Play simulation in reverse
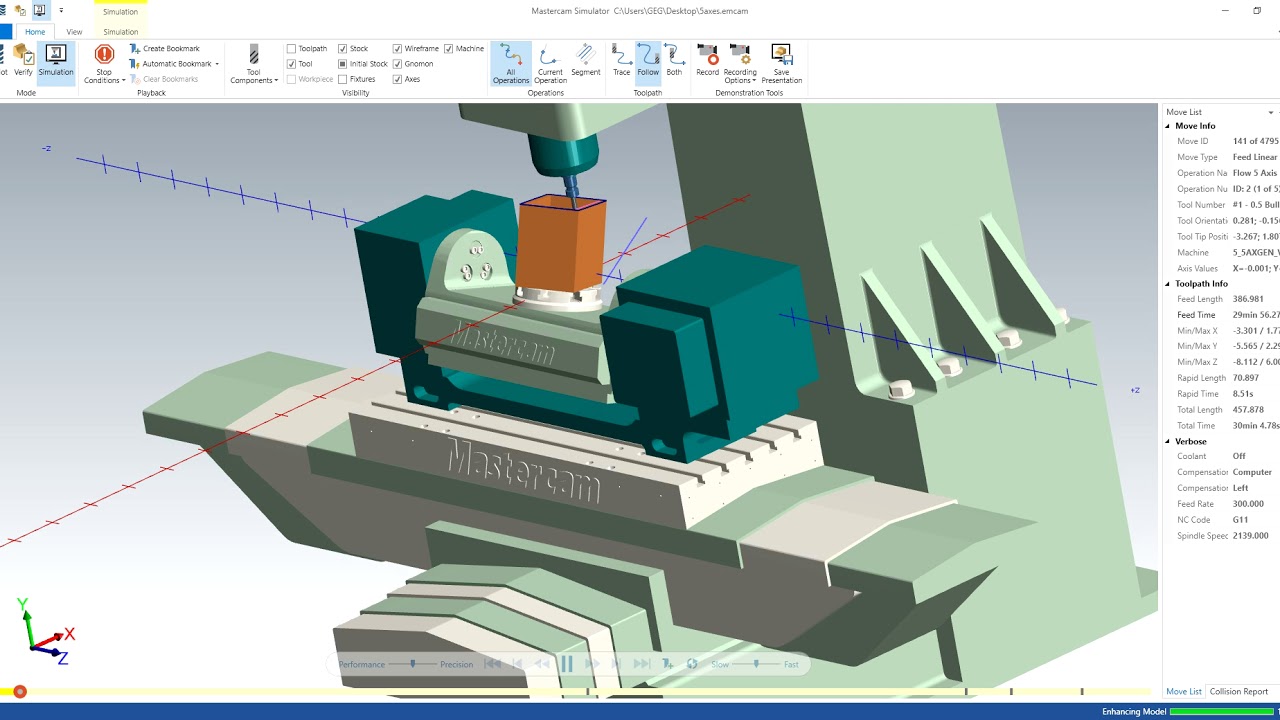This screenshot has height=720, width=1280. [542, 664]
